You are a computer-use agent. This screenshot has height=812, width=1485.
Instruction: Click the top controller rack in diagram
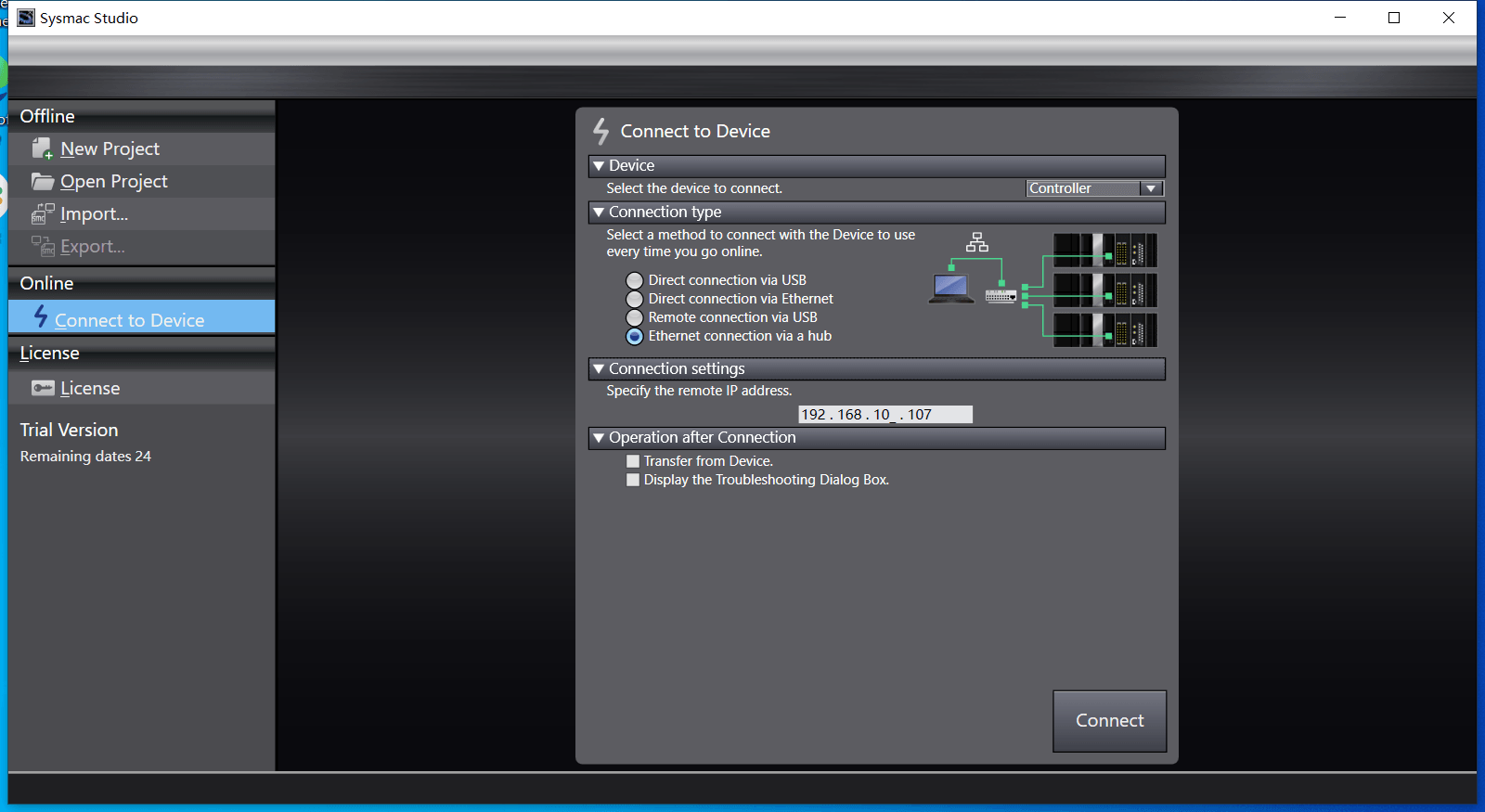(x=1104, y=251)
